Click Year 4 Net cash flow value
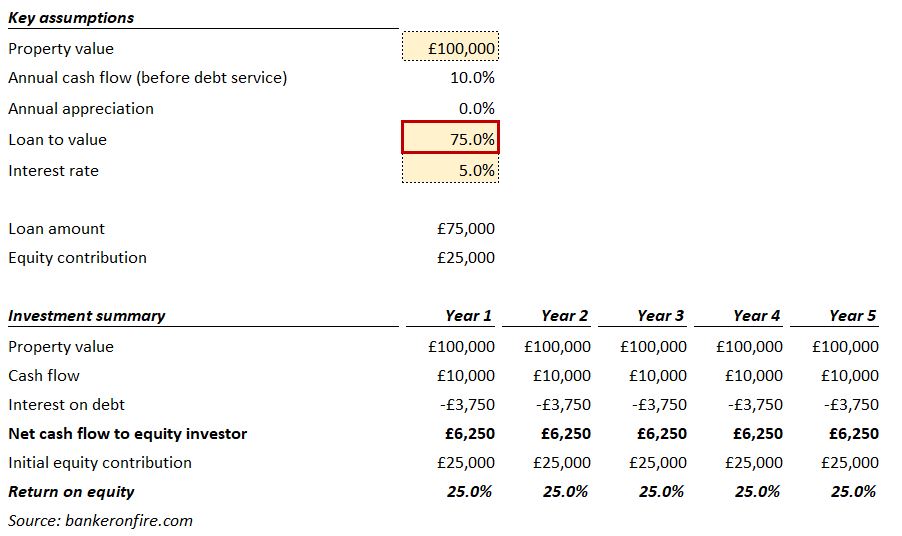The height and width of the screenshot is (536, 902). click(x=756, y=433)
